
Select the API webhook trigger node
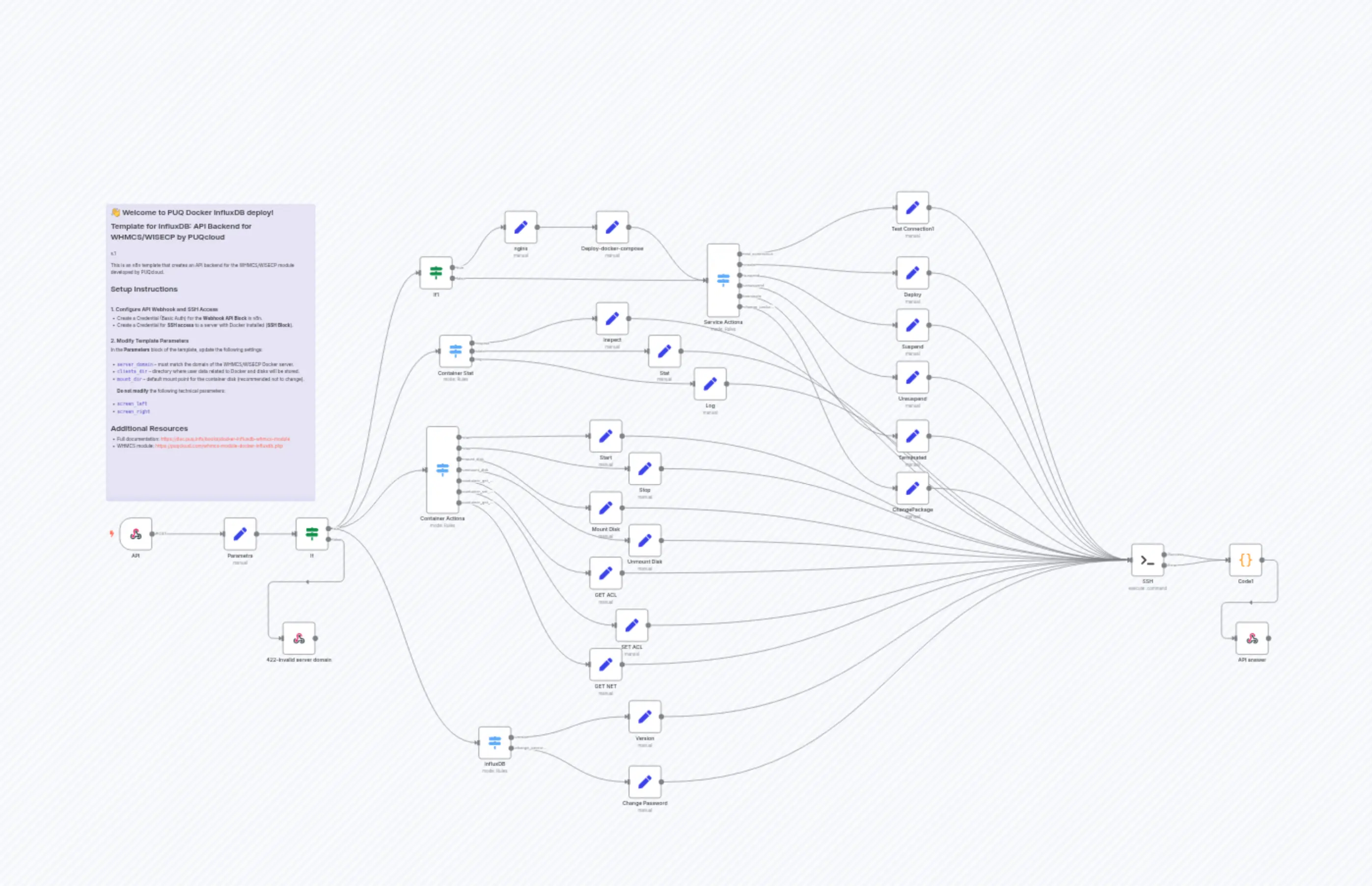(136, 534)
